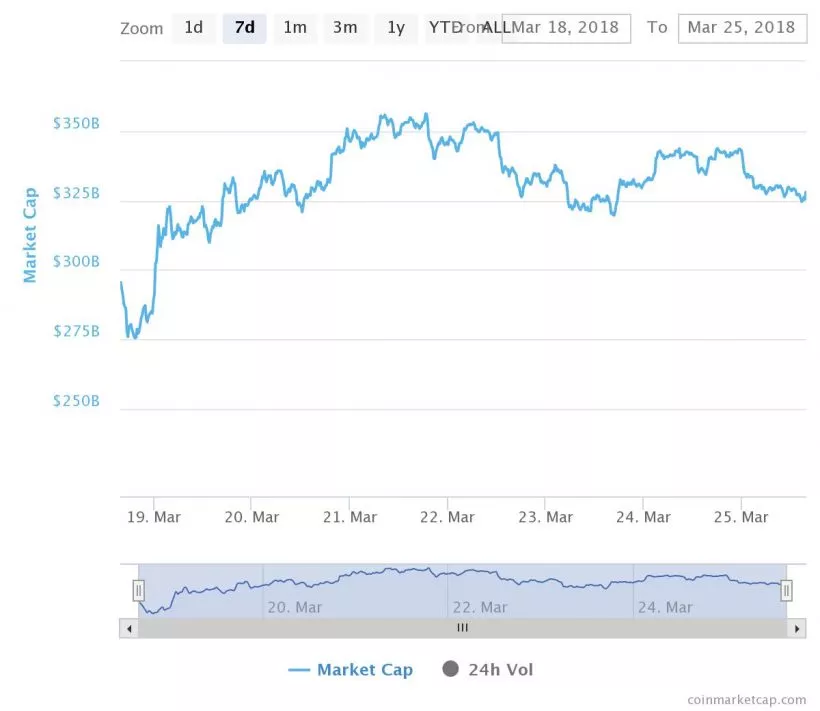
Task: Select the YTD zoom range
Action: click(442, 28)
